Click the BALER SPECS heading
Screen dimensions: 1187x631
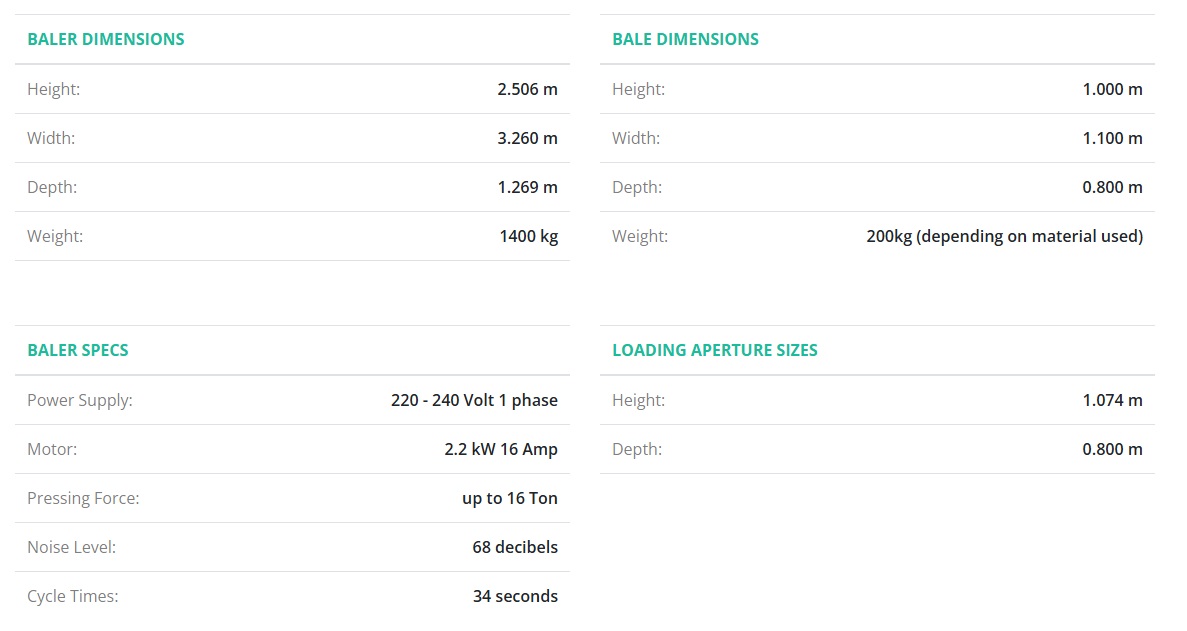(78, 350)
